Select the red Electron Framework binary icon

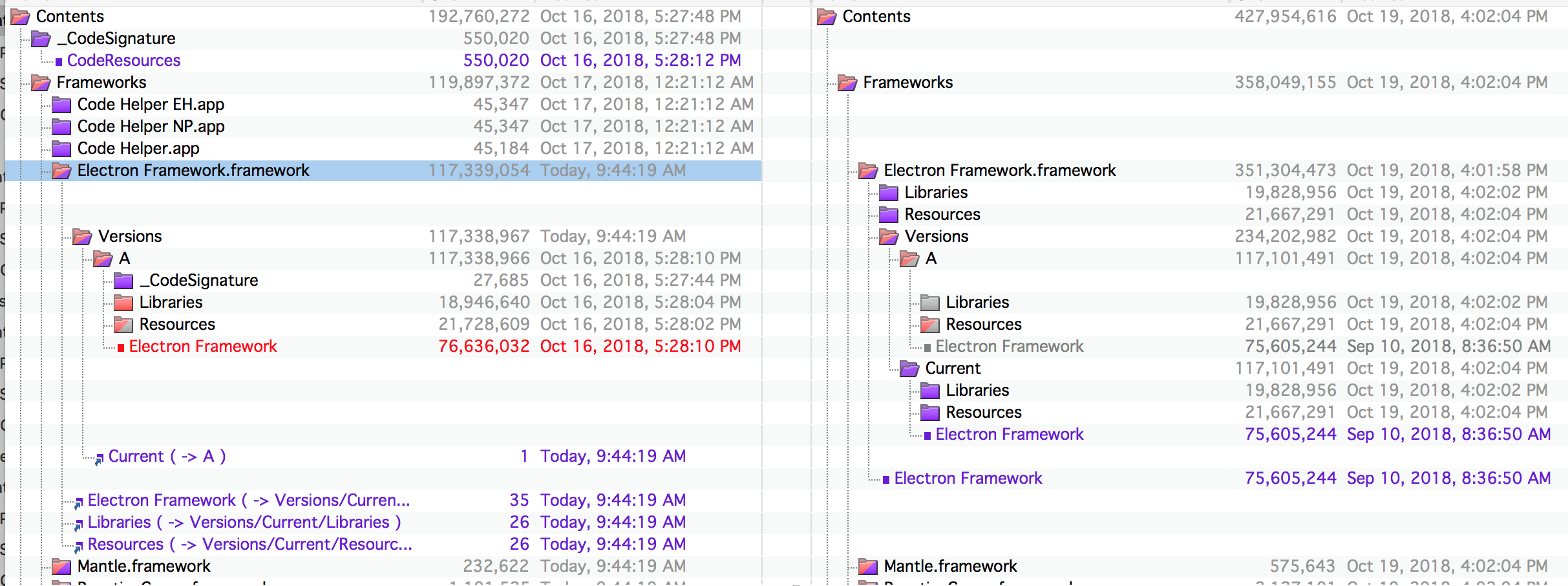120,346
